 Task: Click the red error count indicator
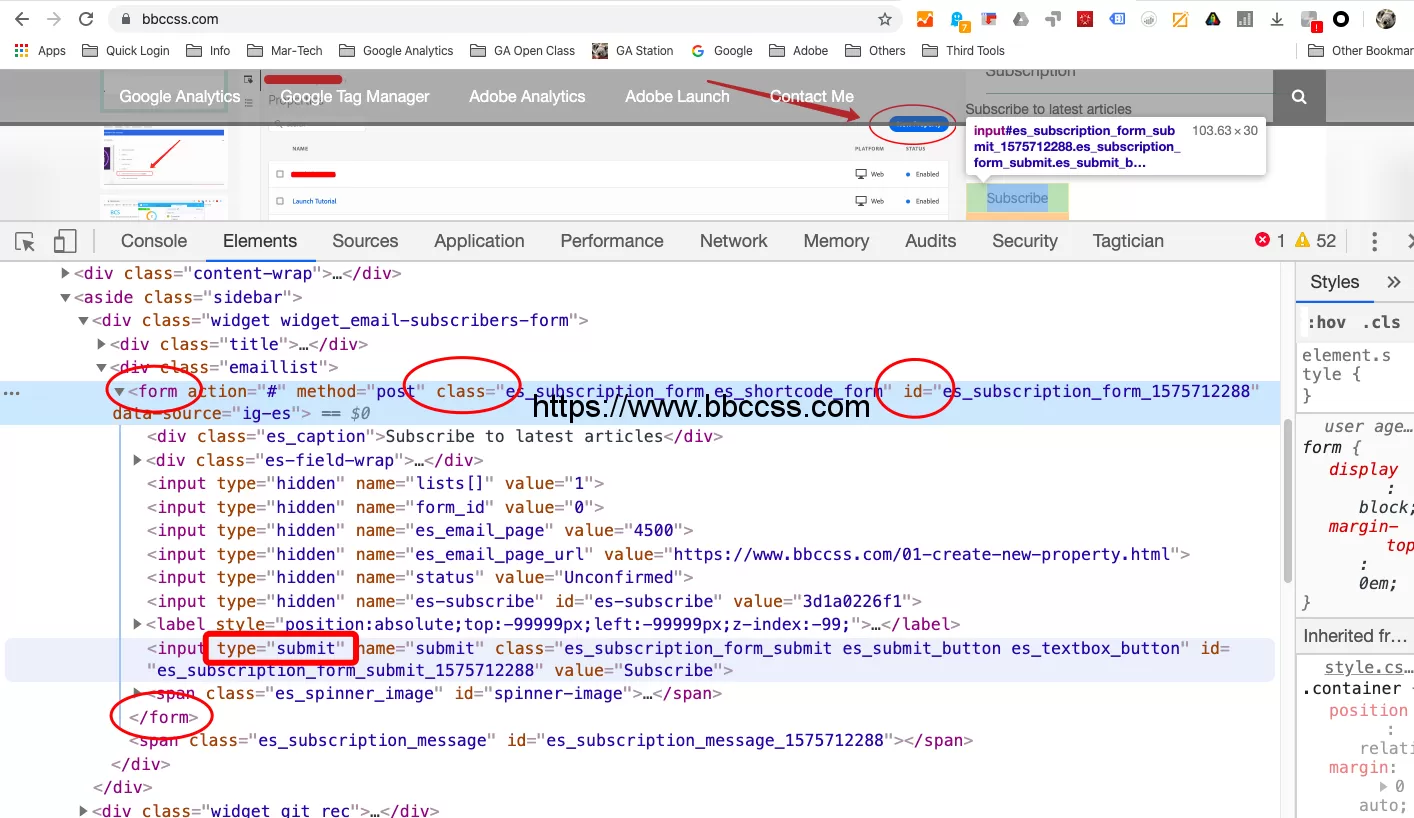click(x=1270, y=241)
